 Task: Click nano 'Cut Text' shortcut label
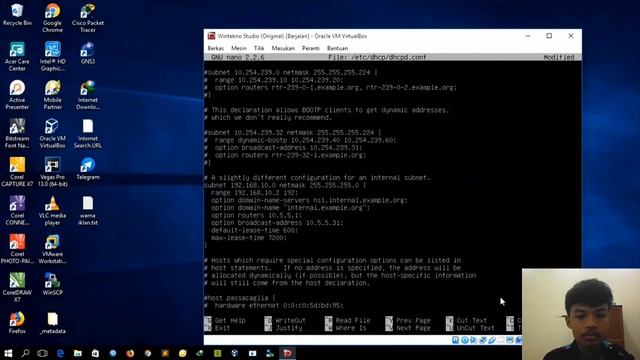(x=471, y=320)
